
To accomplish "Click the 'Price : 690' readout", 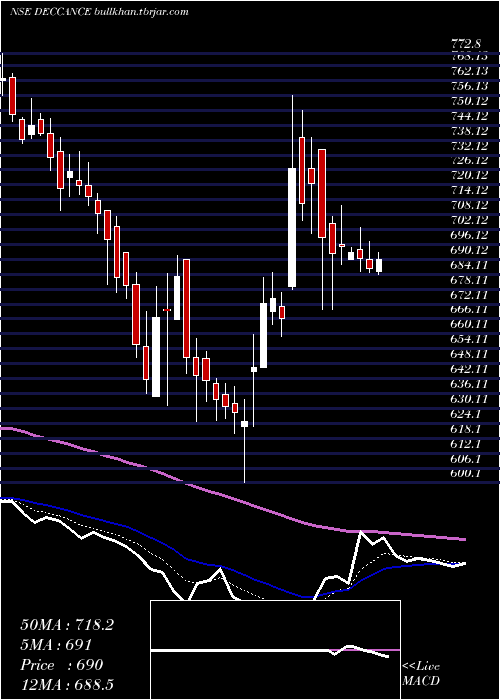I will 62,665.
